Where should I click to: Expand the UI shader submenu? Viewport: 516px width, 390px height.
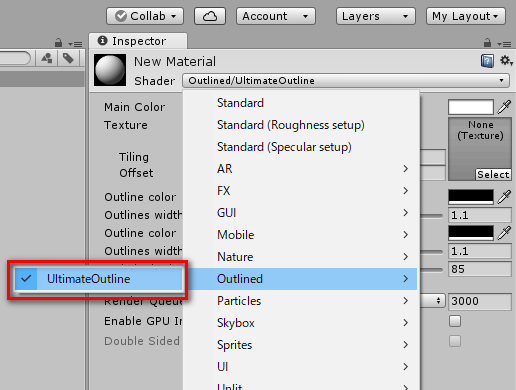(300, 367)
